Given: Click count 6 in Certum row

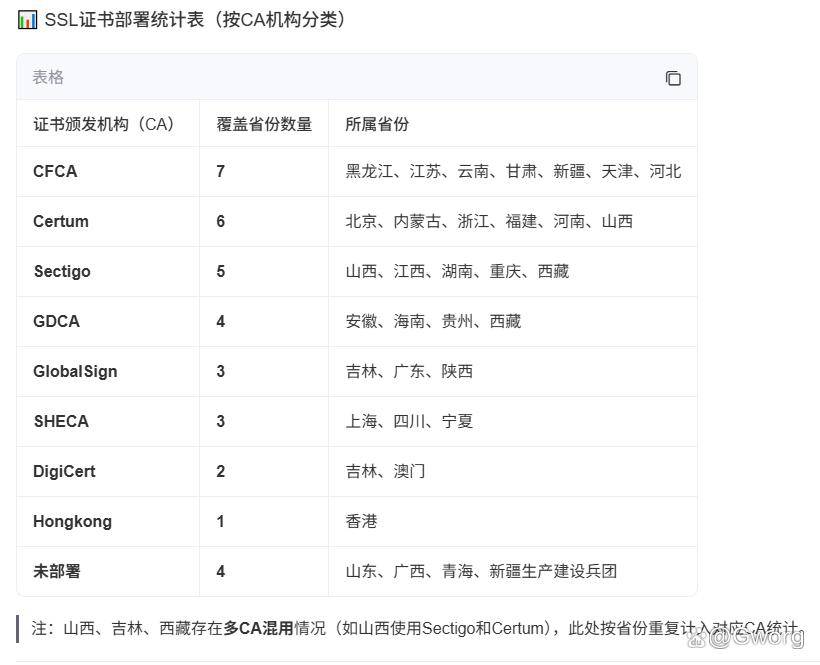Looking at the screenshot, I should click(221, 222).
